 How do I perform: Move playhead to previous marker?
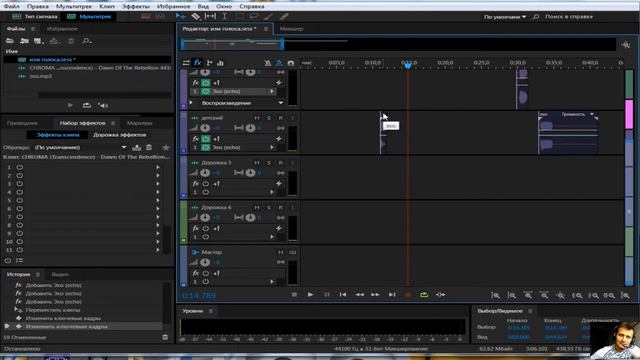(x=343, y=294)
